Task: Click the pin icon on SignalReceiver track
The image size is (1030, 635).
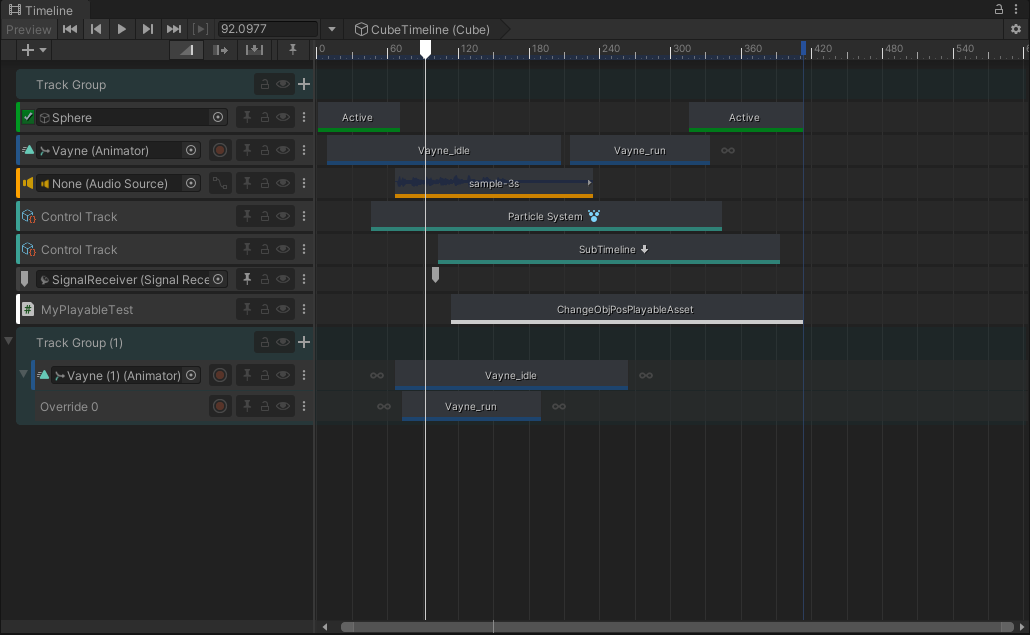Action: click(x=247, y=280)
